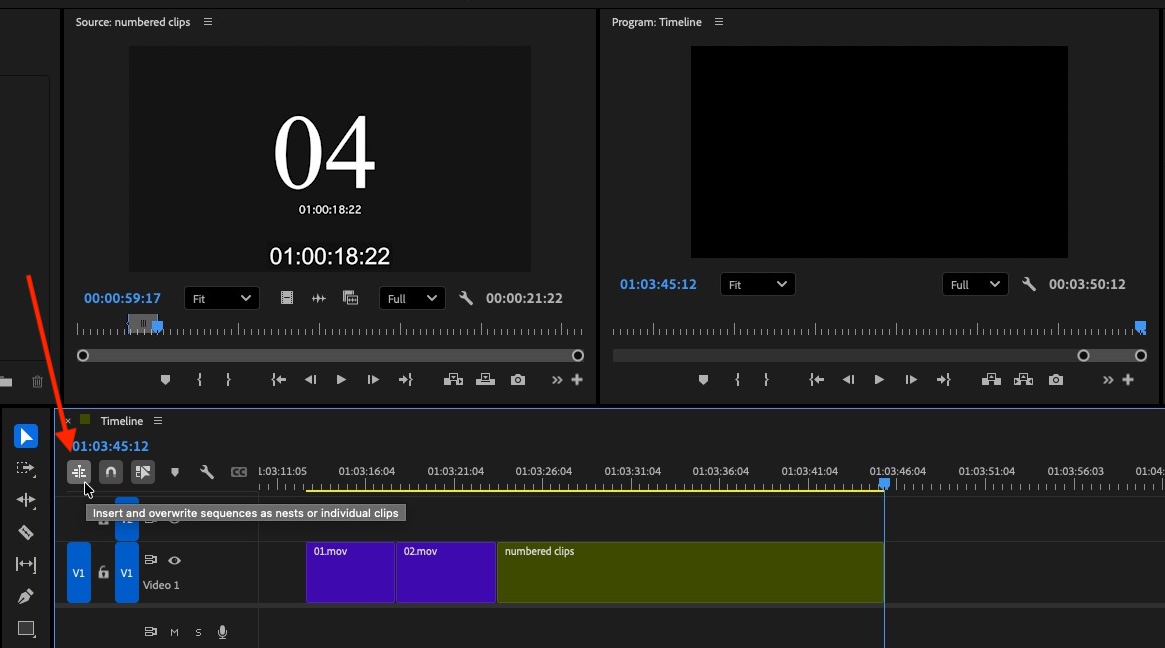Toggle V1 track targeting button
This screenshot has height=648, width=1165.
tap(126, 572)
